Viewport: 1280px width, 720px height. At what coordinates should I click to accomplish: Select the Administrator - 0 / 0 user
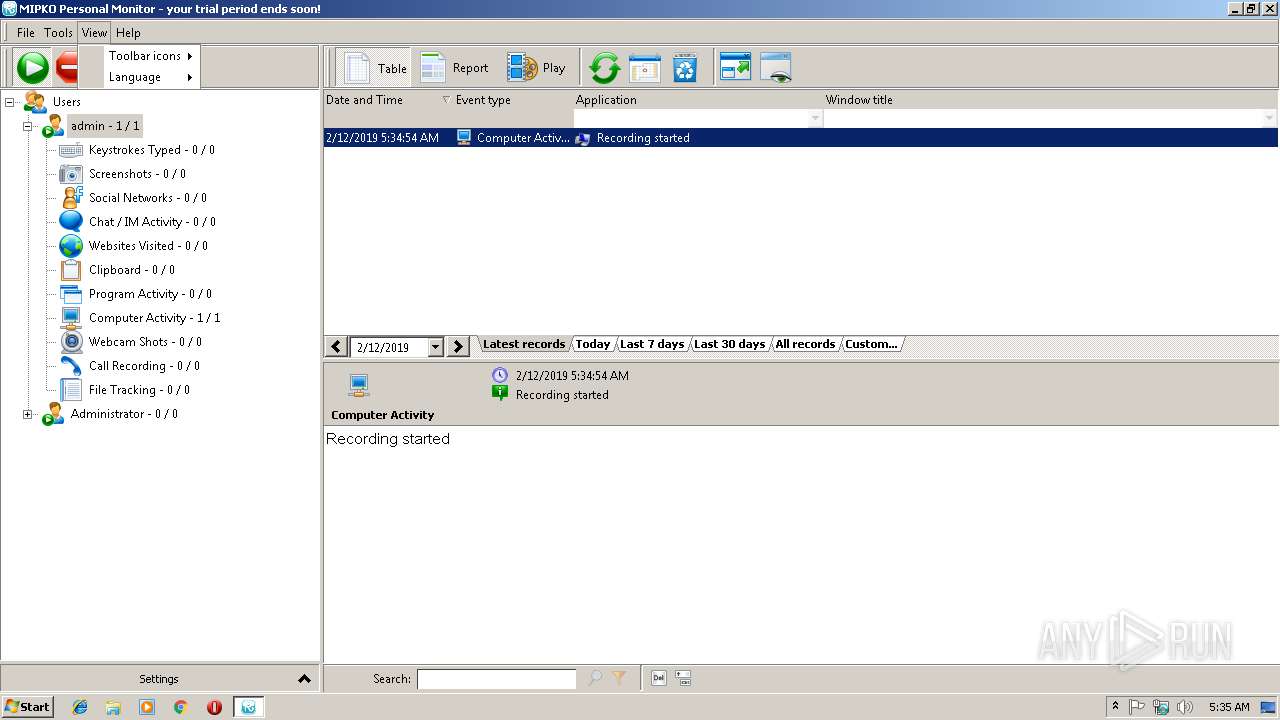point(124,414)
